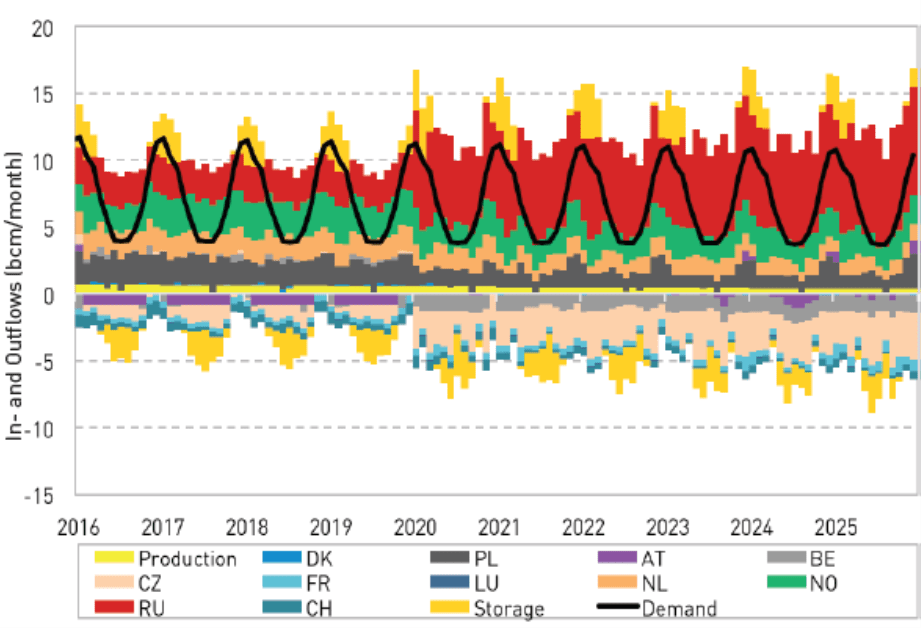The image size is (921, 628).
Task: Click the "2016" x-axis year label
Action: [x=78, y=527]
